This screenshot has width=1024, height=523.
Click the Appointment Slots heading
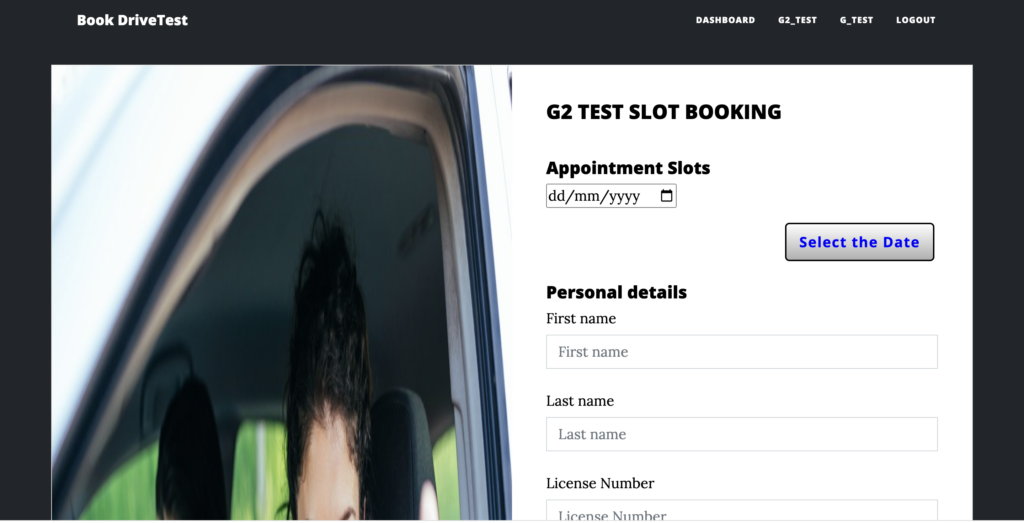[628, 168]
